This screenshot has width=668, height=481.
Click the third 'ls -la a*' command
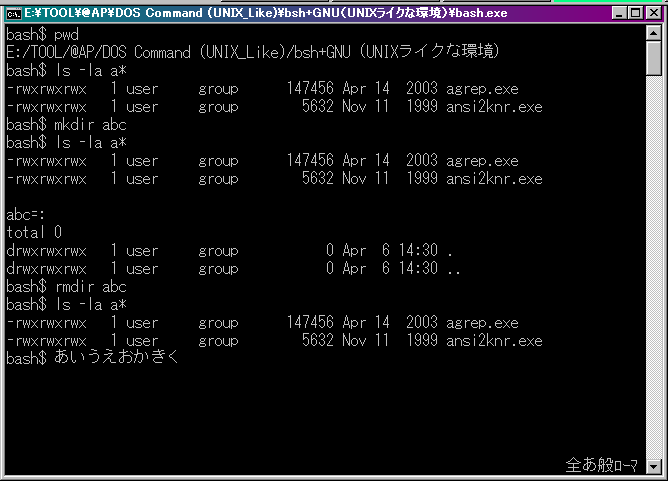(x=91, y=304)
